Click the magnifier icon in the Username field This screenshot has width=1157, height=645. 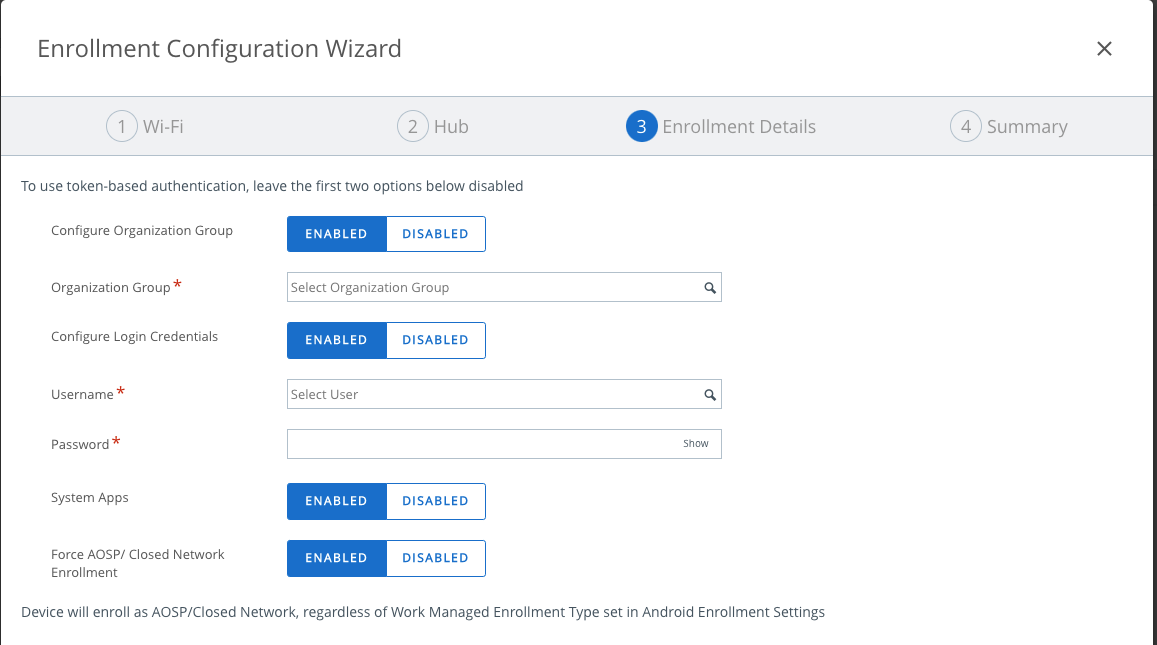[710, 394]
